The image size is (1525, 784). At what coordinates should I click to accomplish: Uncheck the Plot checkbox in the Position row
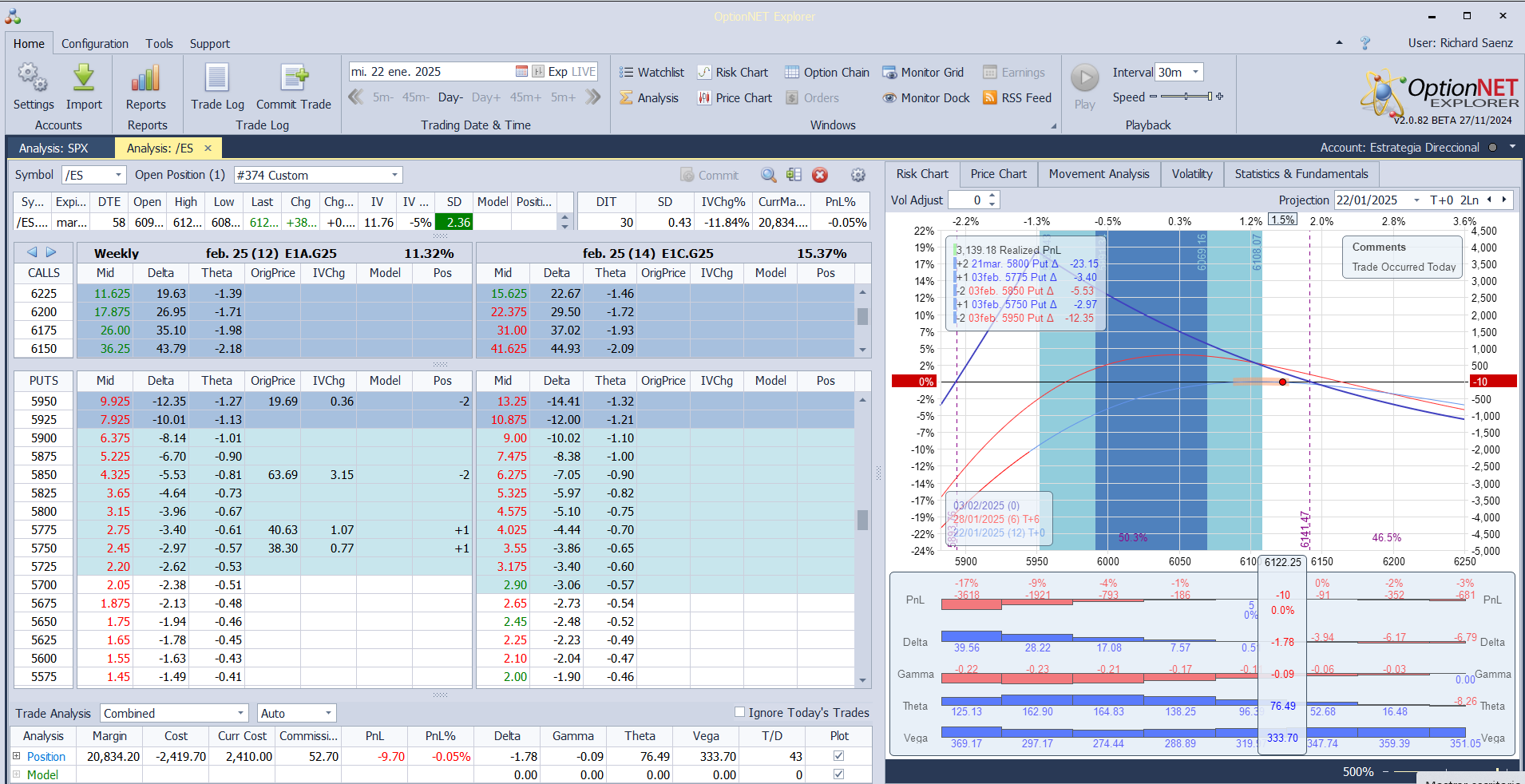838,755
